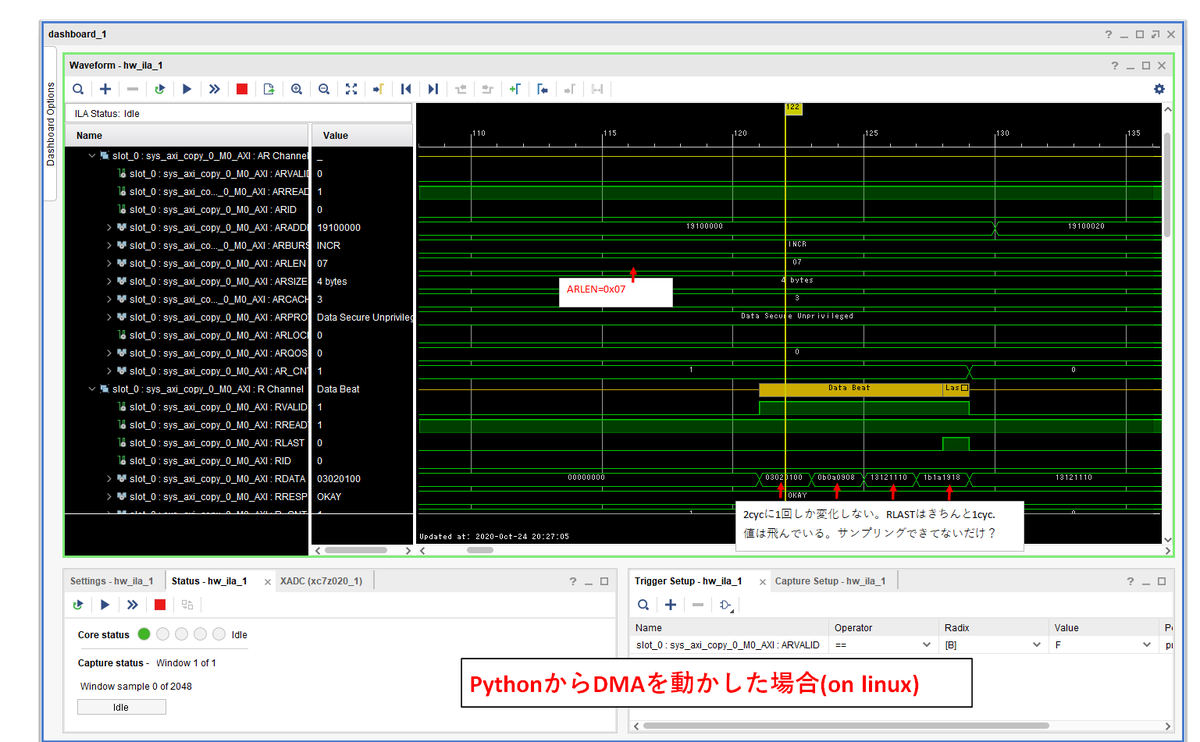Click the cursor flag at sample 122
The width and height of the screenshot is (1200, 742).
coord(793,108)
